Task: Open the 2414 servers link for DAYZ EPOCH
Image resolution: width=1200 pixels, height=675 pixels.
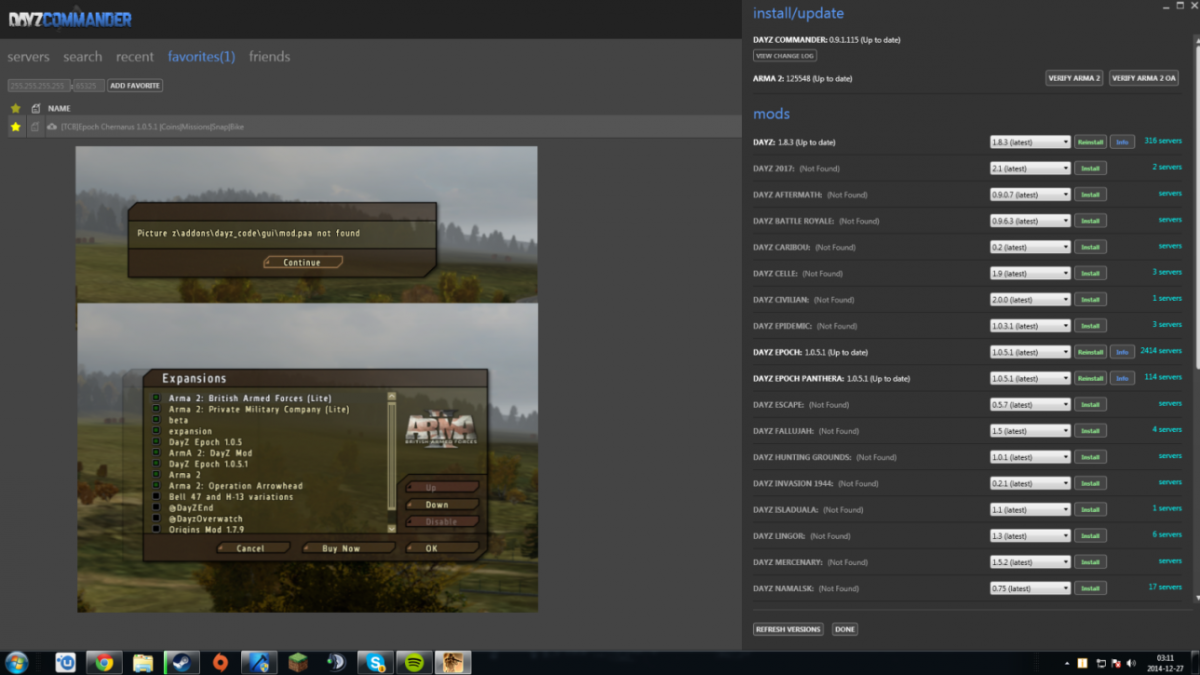Action: [1161, 351]
